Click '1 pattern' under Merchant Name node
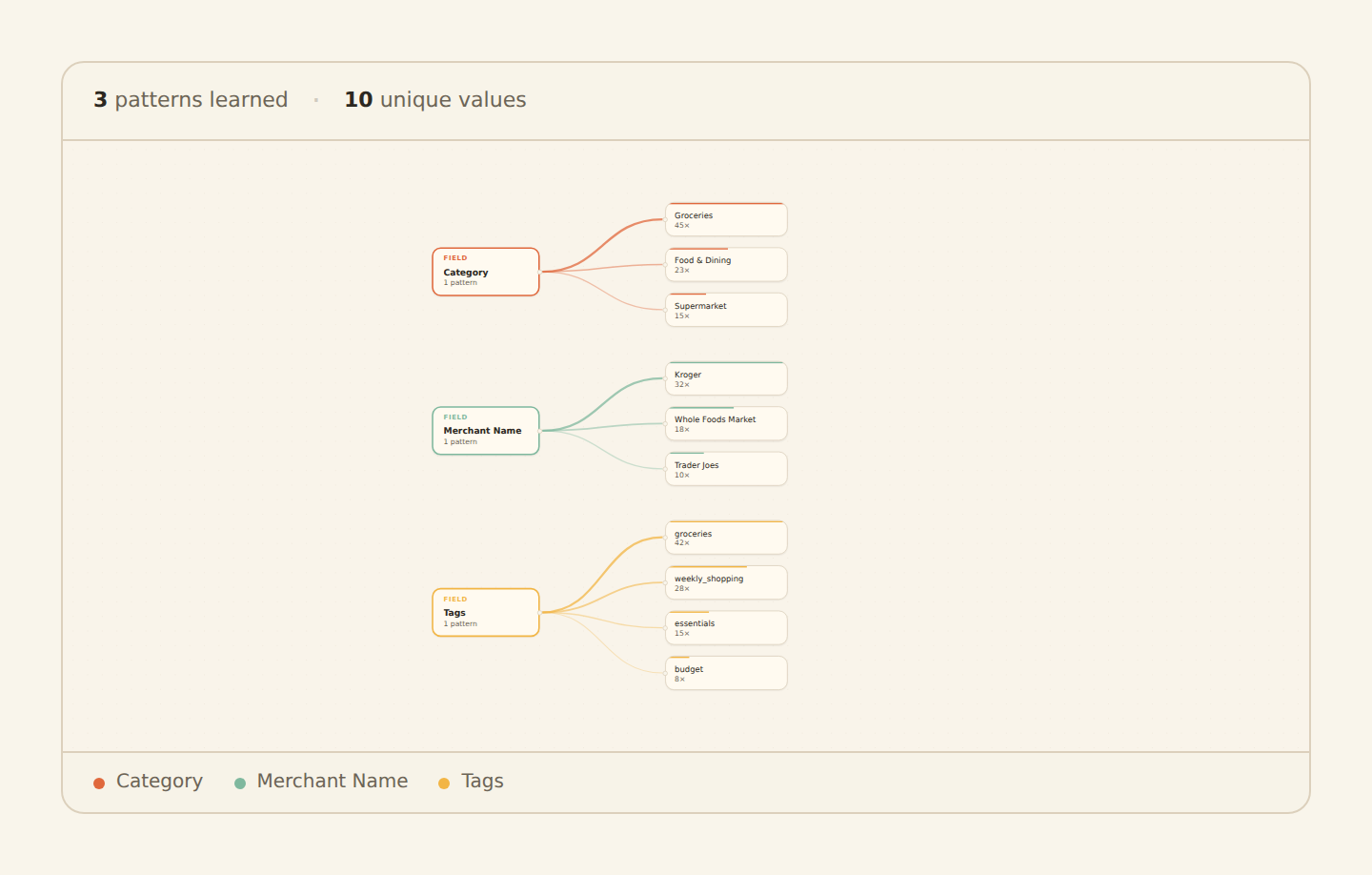This screenshot has height=875, width=1372. click(460, 442)
